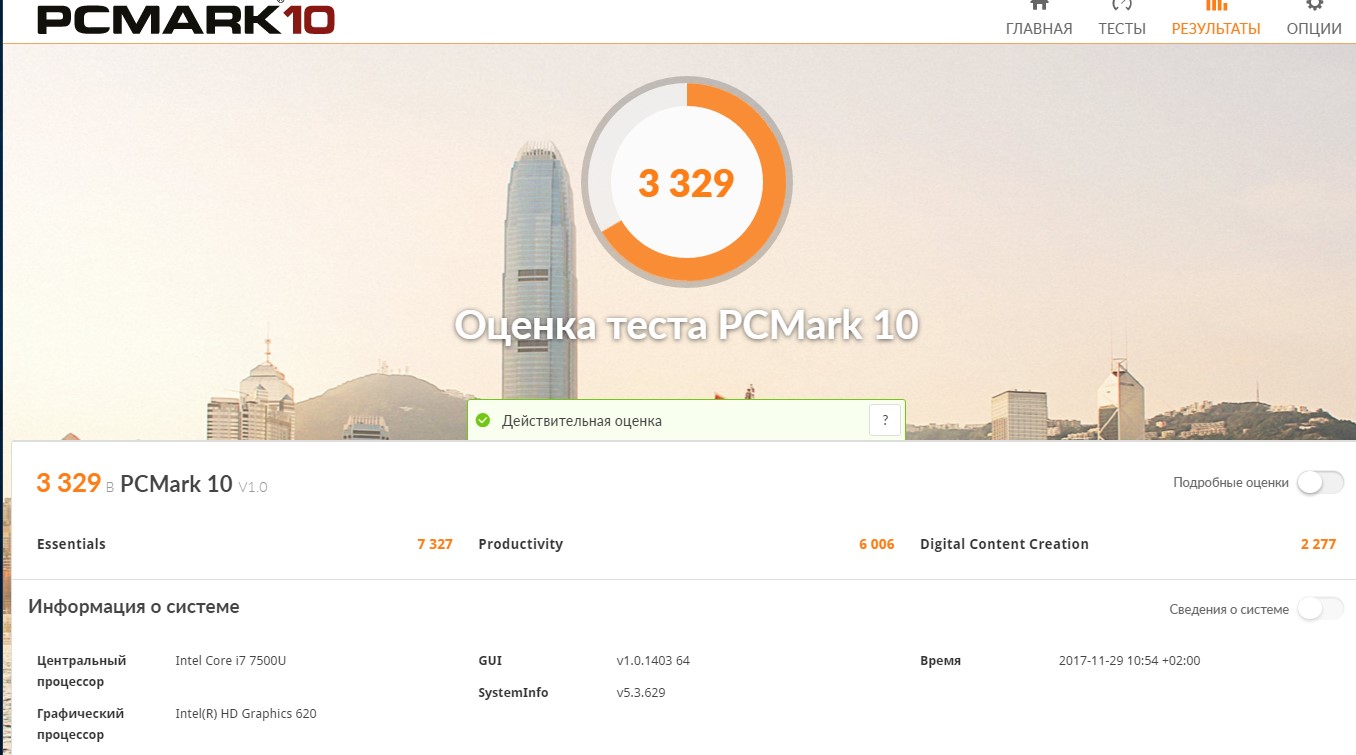Turn on the Сведения о системе toggle
The image size is (1356, 755).
(1321, 609)
